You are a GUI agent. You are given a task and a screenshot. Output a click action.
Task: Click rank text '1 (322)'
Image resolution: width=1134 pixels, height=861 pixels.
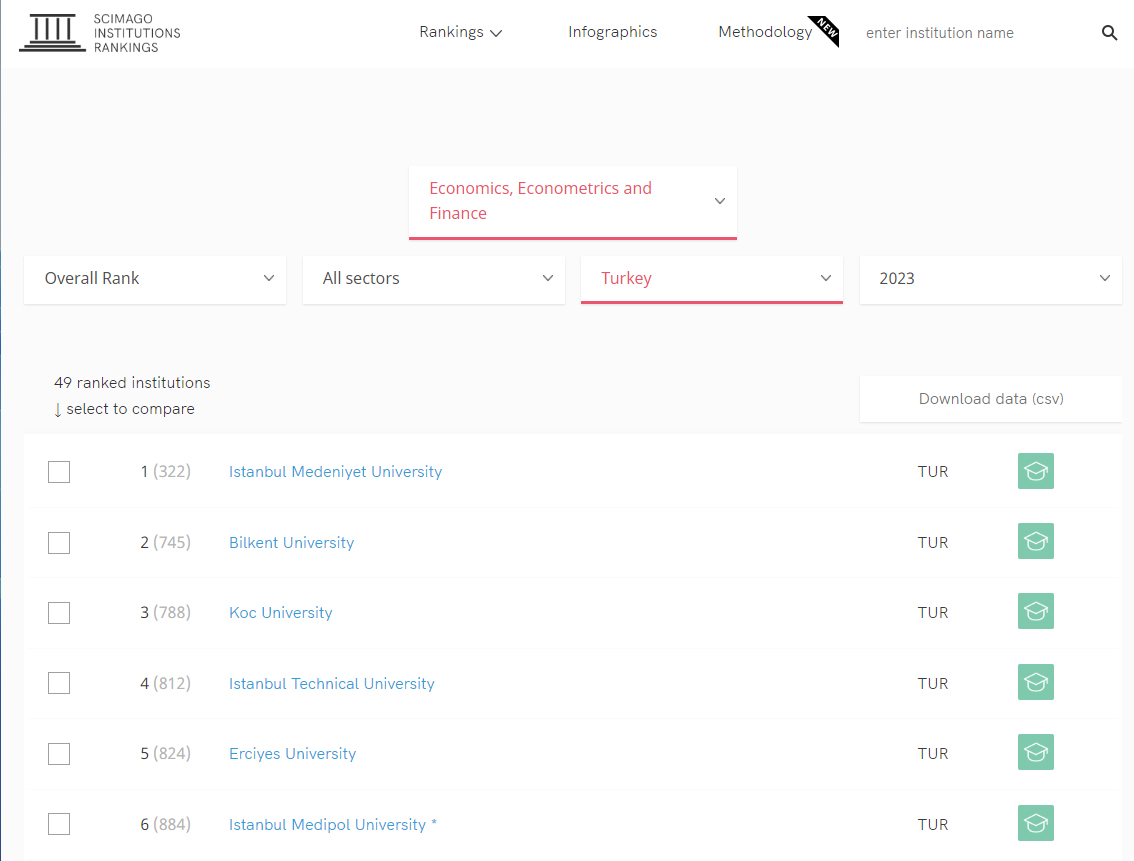tap(166, 471)
